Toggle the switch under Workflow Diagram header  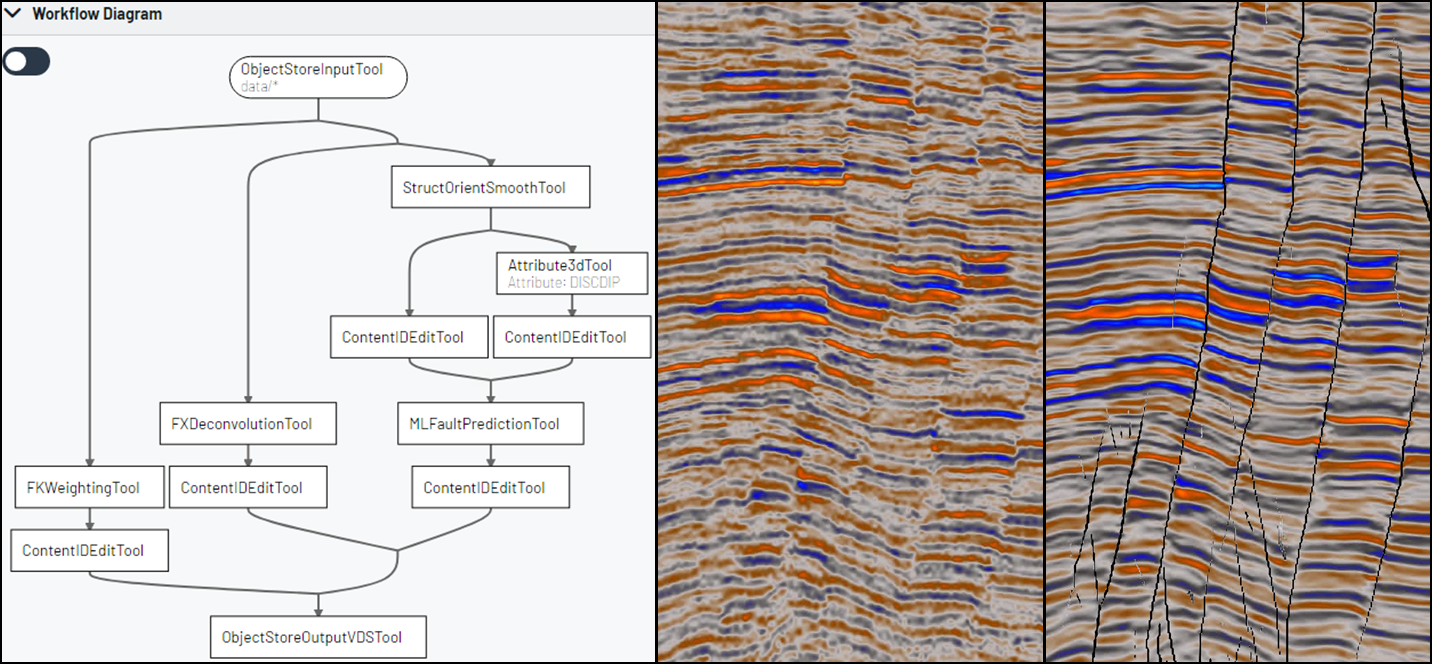(26, 61)
